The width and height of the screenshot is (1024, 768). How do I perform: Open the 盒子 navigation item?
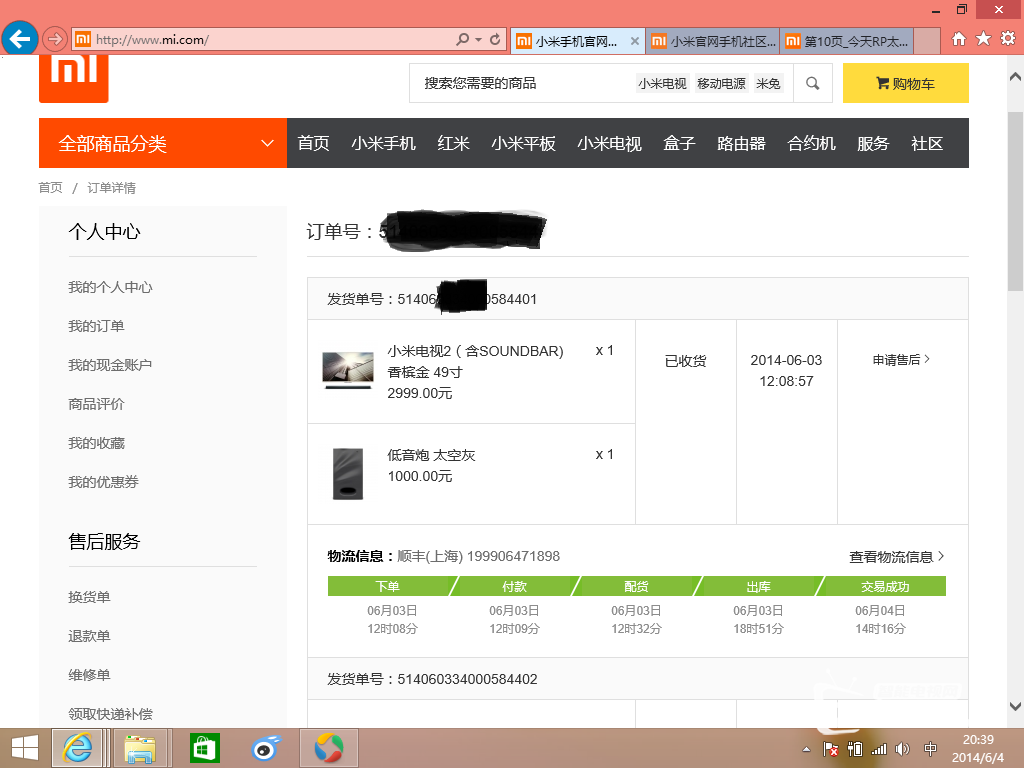679,143
